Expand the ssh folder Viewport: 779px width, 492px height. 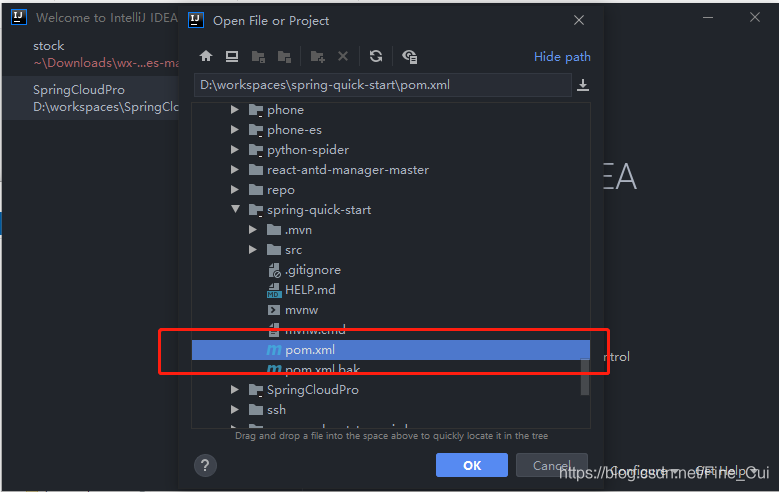pyautogui.click(x=234, y=410)
